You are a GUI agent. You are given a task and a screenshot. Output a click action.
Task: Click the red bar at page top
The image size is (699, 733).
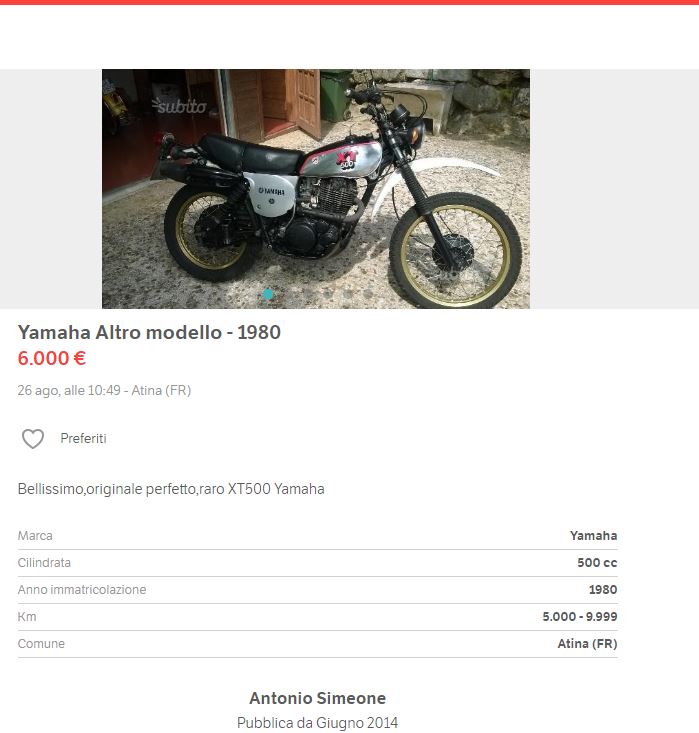tap(349, 2)
